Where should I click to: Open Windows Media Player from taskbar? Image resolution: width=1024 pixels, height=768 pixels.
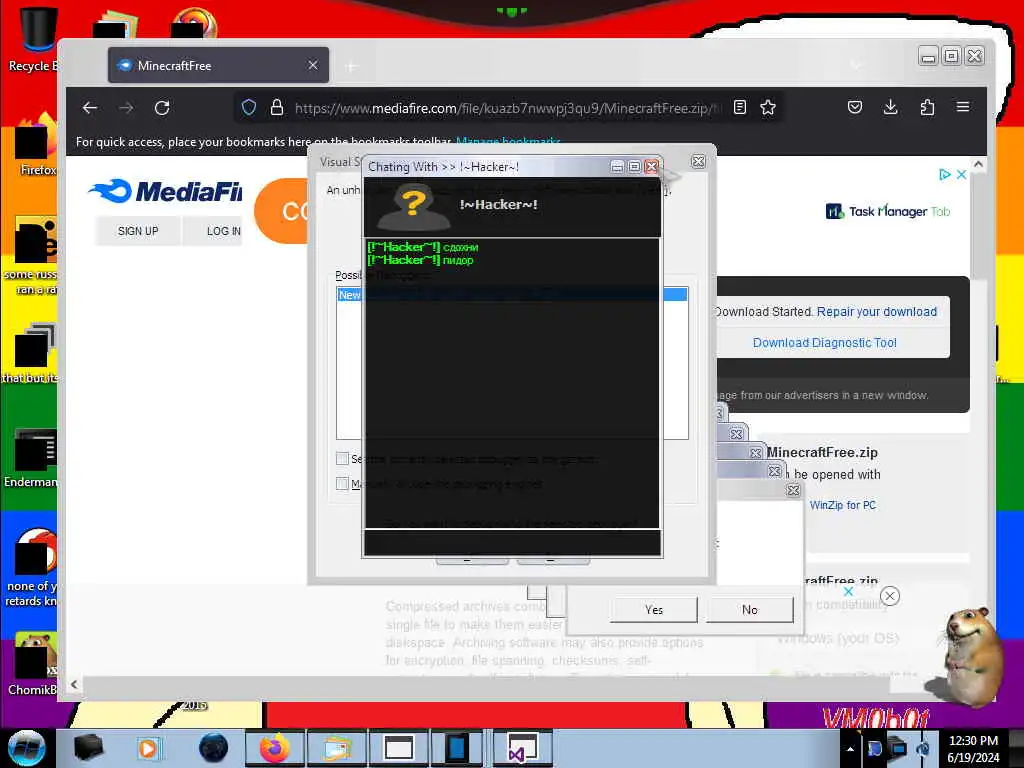coord(148,748)
